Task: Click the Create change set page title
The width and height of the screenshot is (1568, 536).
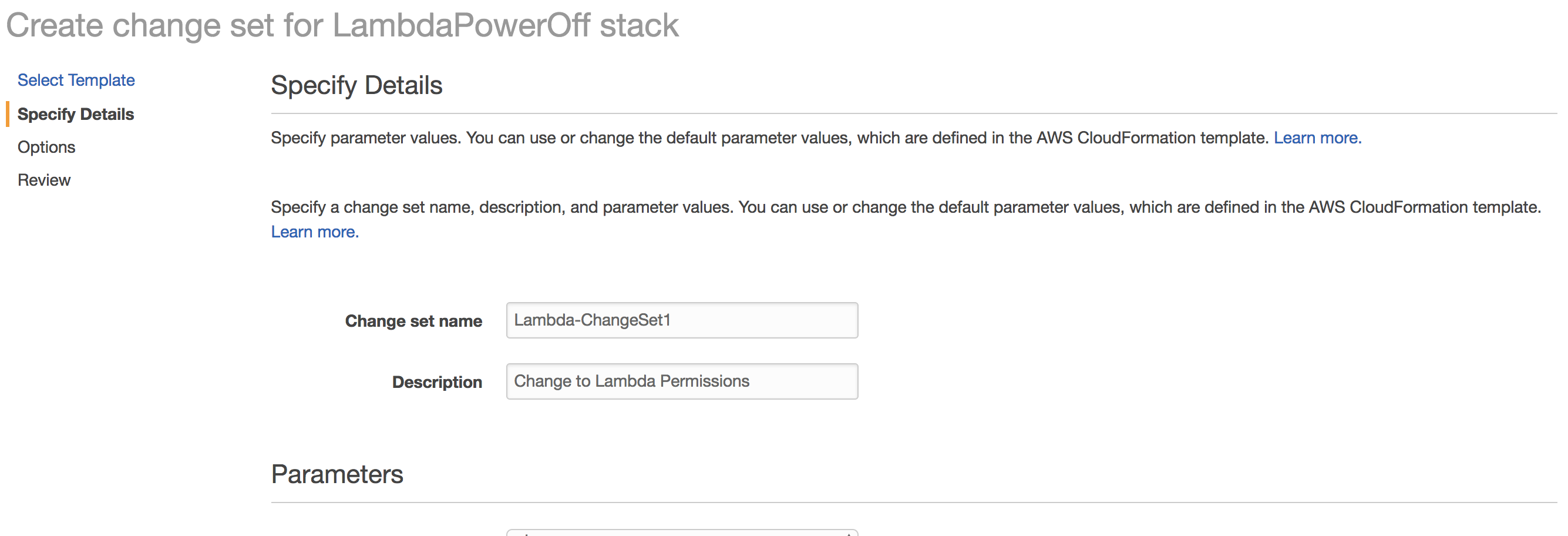Action: [x=341, y=25]
